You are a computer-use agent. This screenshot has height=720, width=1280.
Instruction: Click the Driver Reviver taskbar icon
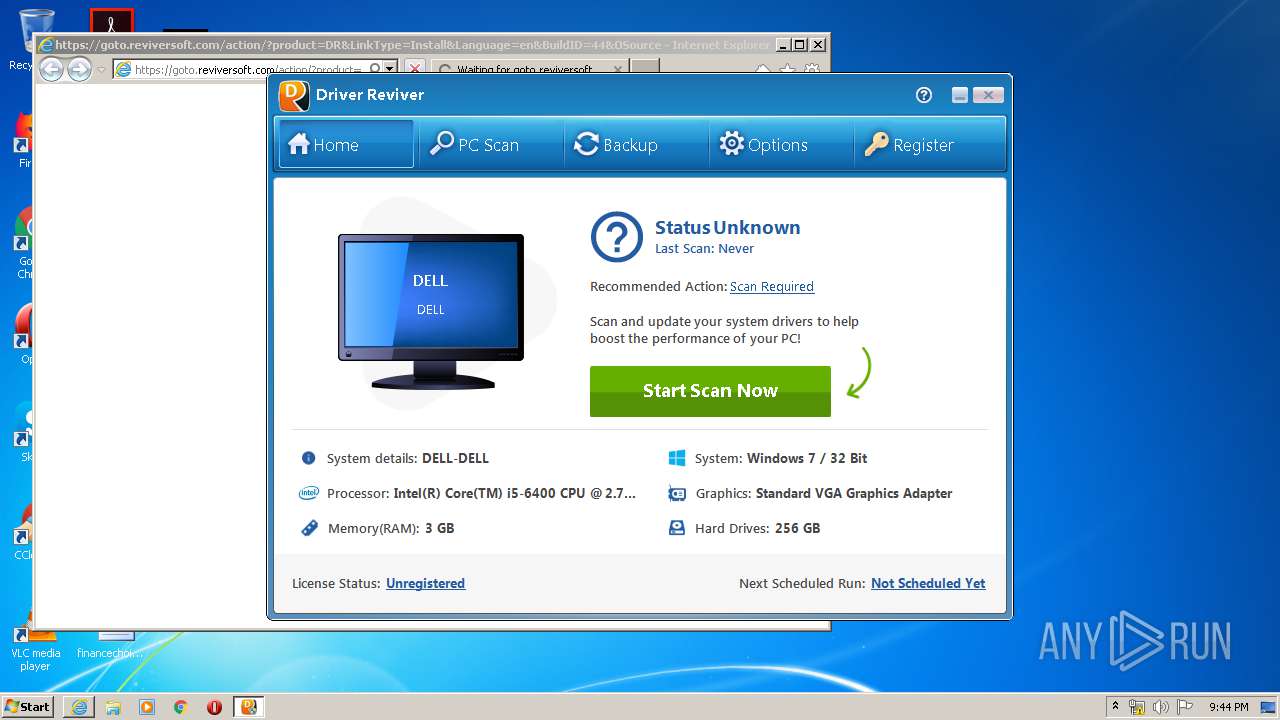click(x=249, y=707)
